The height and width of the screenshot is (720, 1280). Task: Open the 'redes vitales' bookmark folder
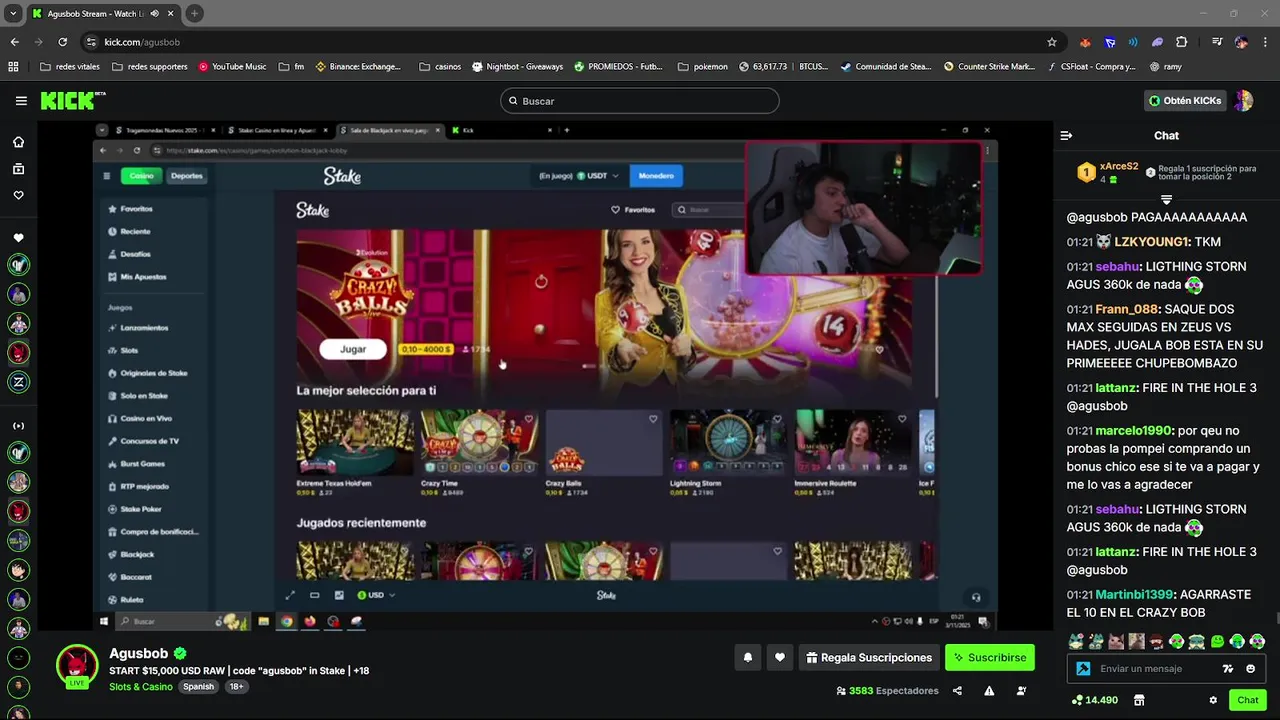click(x=69, y=67)
